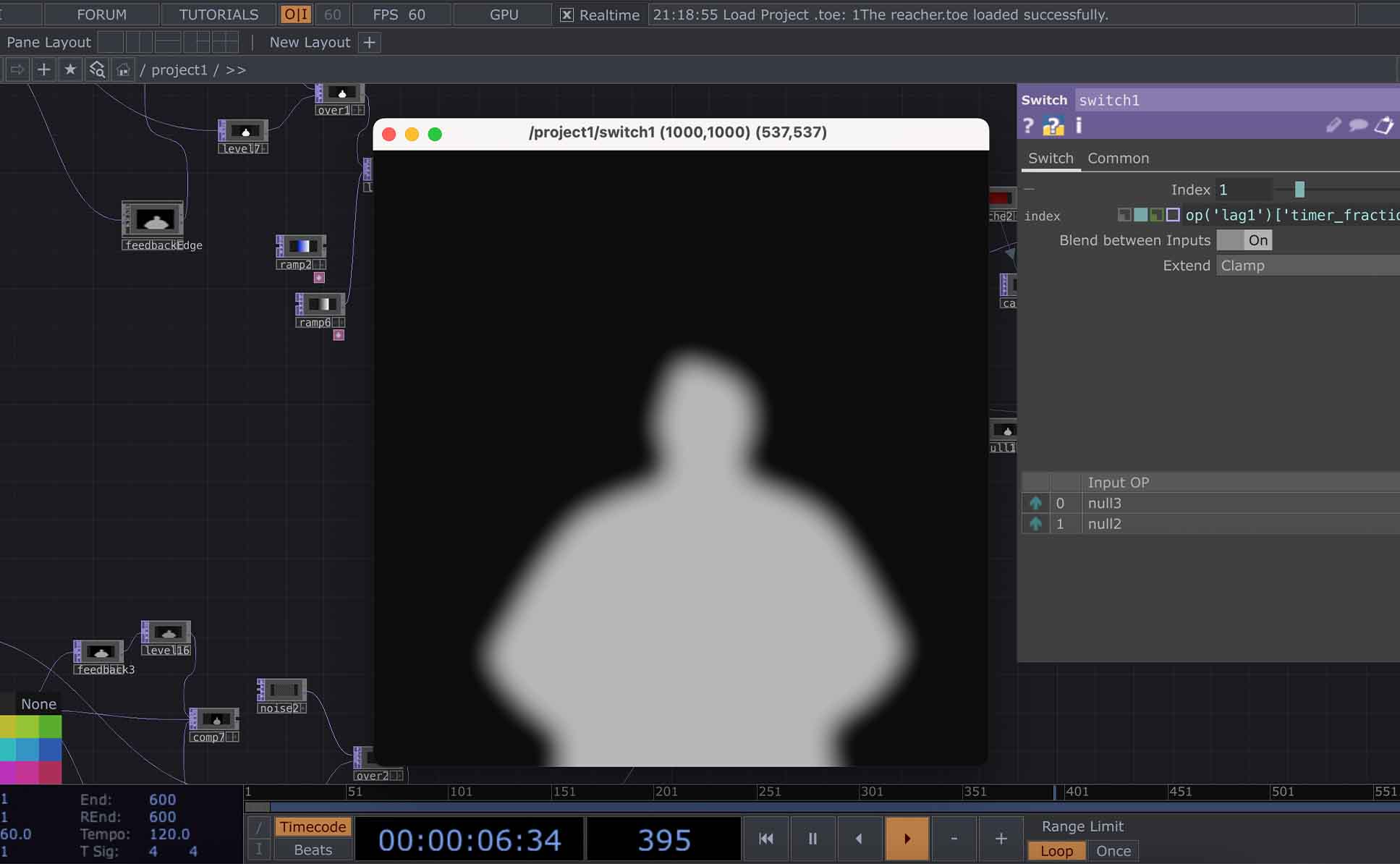Toggle the Realtime checkbox

[567, 14]
